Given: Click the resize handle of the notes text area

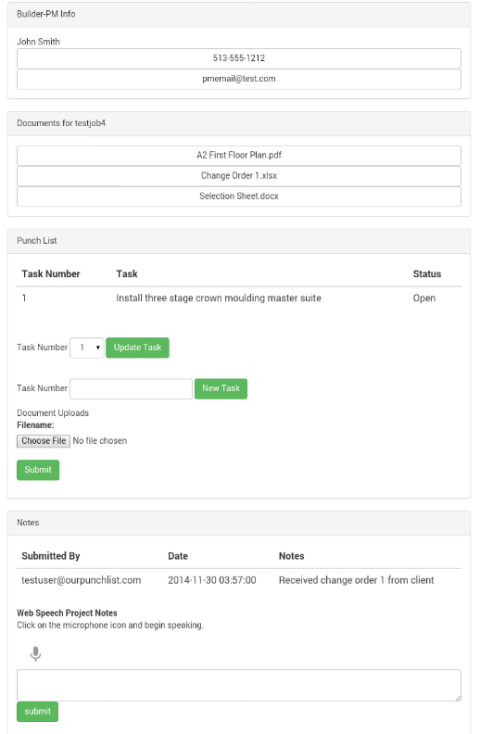Looking at the screenshot, I should [458, 697].
